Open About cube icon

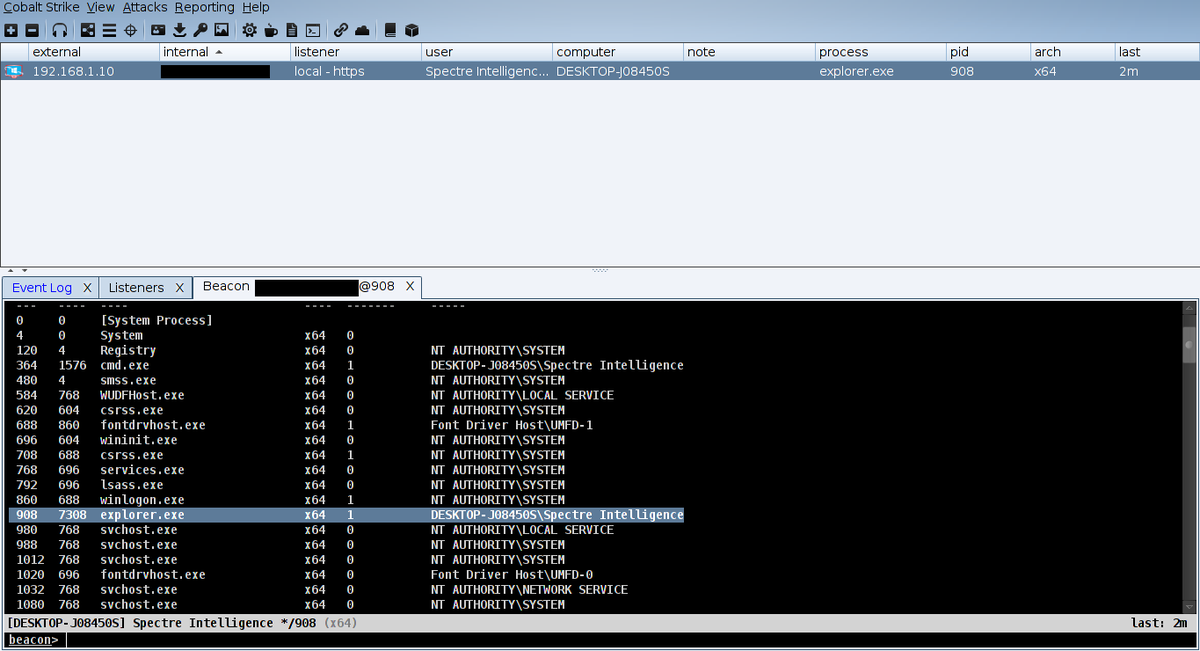coord(411,30)
